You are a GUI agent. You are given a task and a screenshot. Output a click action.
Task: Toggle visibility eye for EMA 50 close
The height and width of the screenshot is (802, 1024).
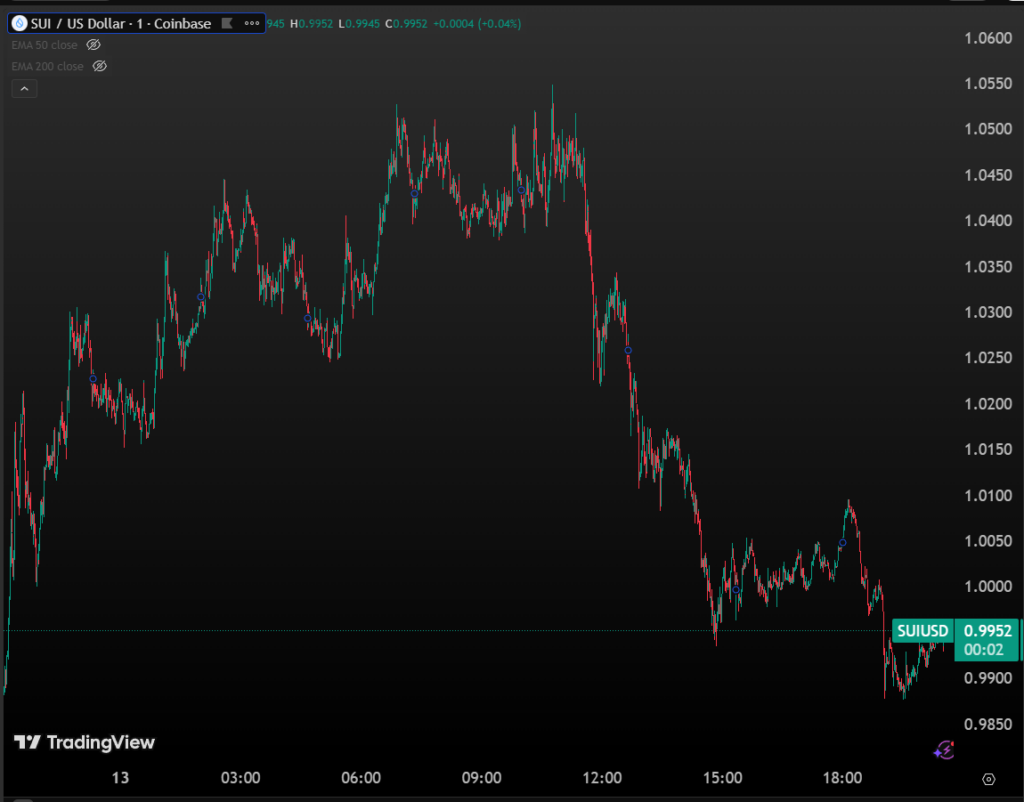[x=94, y=45]
